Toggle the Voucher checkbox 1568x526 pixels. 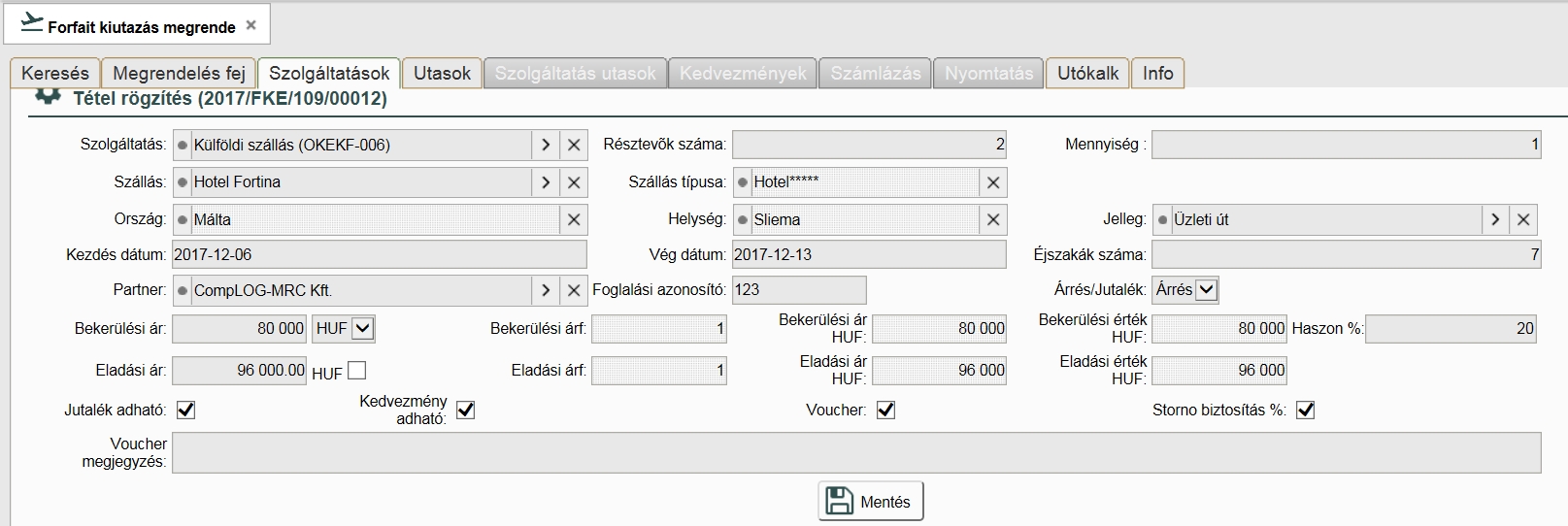click(885, 410)
